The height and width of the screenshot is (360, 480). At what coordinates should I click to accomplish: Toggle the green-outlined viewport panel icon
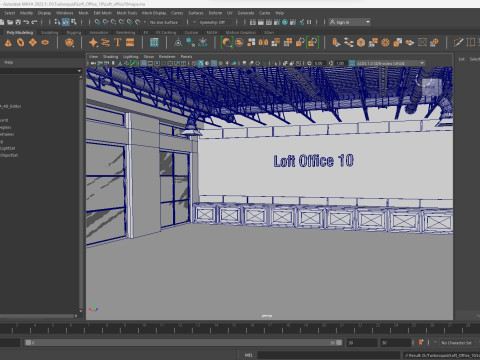(x=133, y=63)
